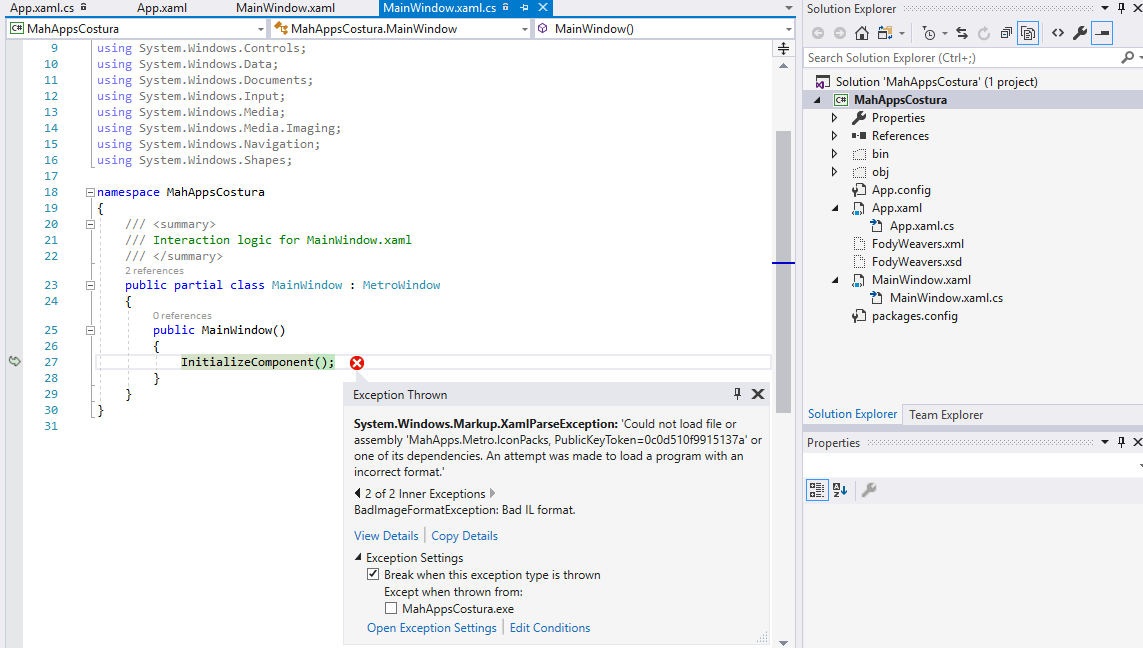
Task: Toggle Preview Selected Items in Solution Explorer
Action: tap(1104, 32)
